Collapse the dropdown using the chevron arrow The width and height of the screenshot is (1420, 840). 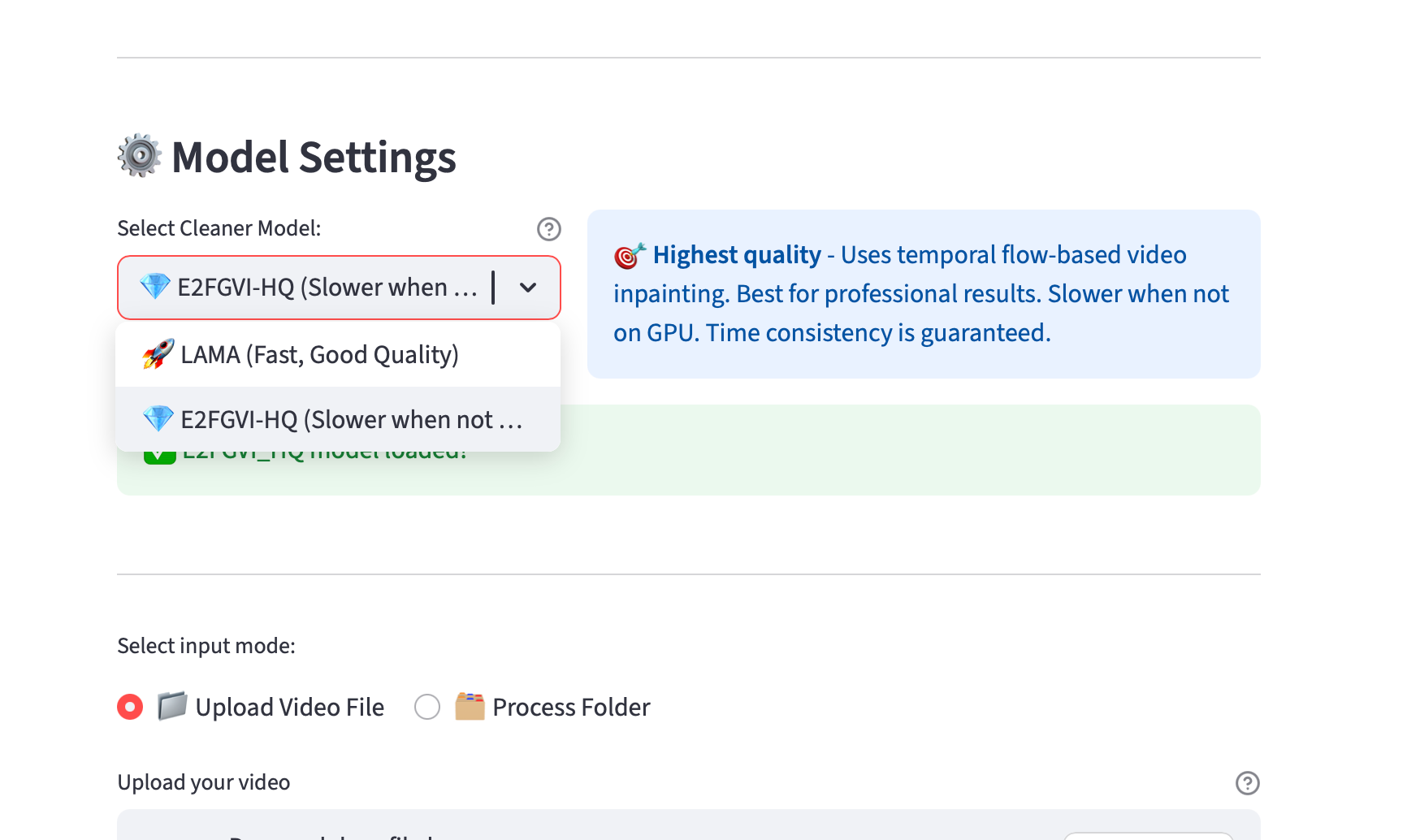point(528,288)
